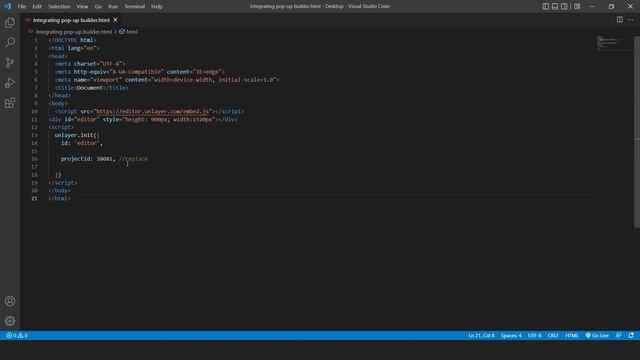Open the Search view in activity bar

[10, 42]
